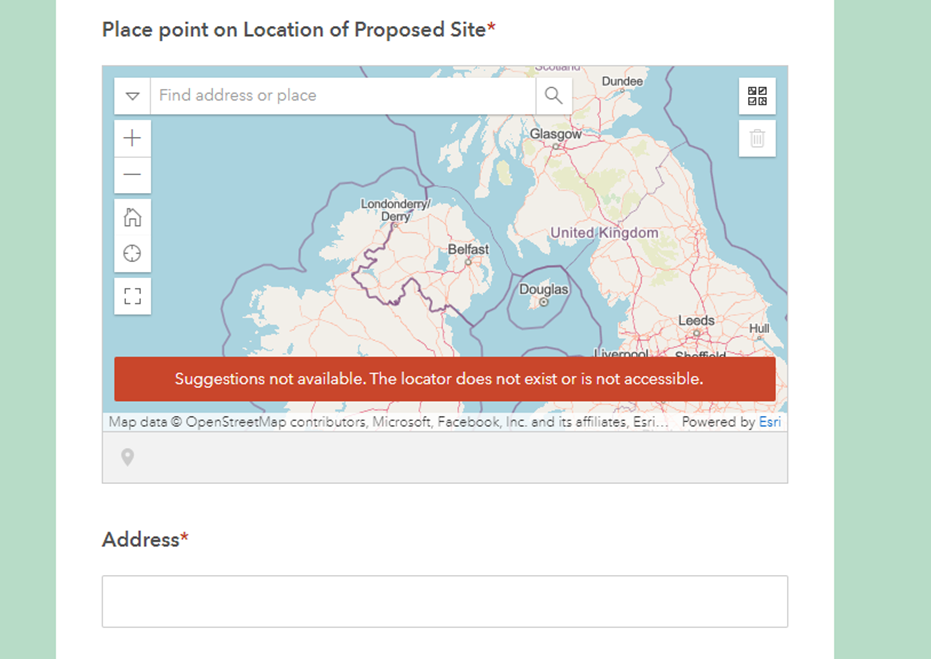
Task: Reset map to home extent
Action: coord(132,217)
